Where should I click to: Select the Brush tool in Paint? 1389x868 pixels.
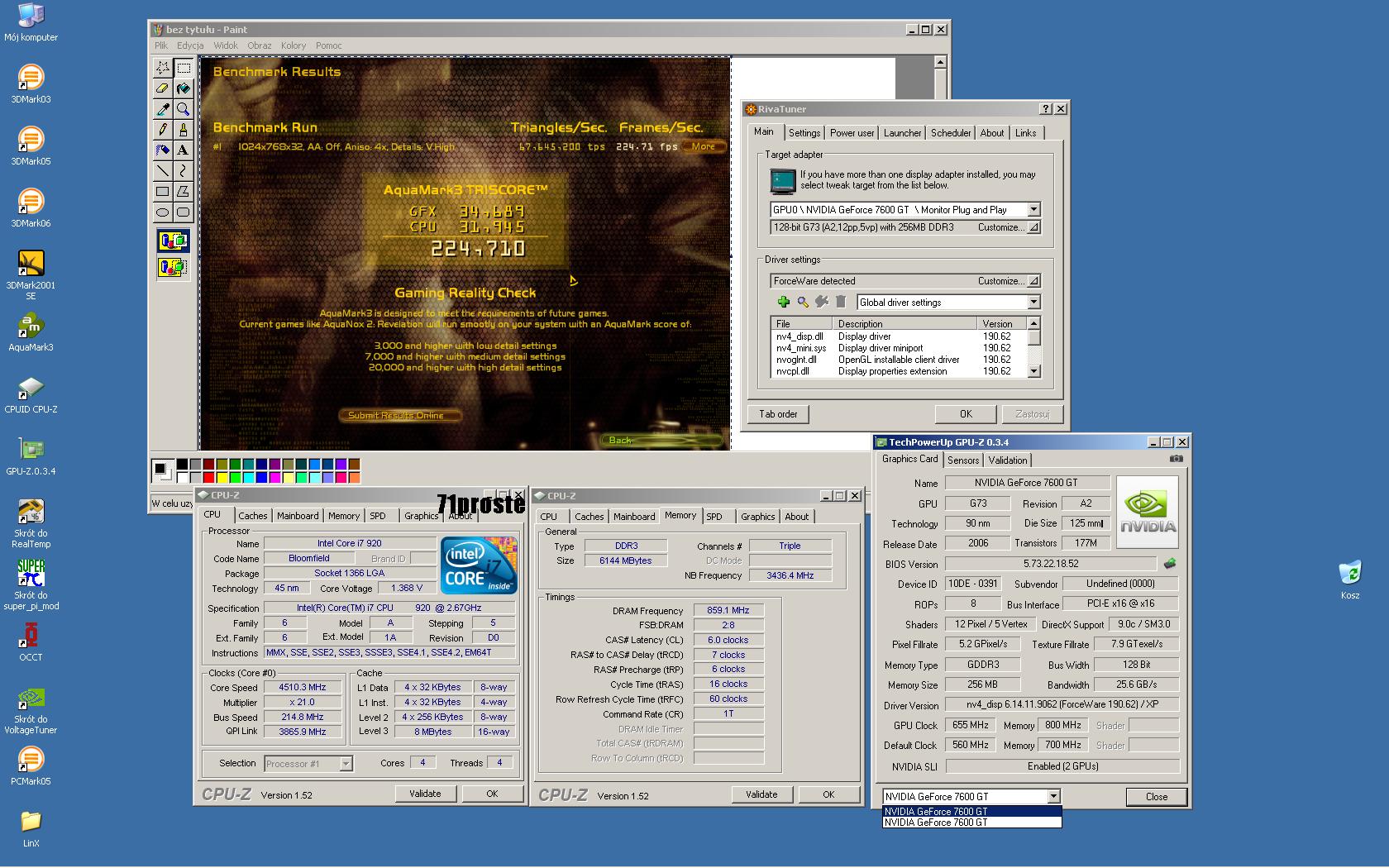184,130
